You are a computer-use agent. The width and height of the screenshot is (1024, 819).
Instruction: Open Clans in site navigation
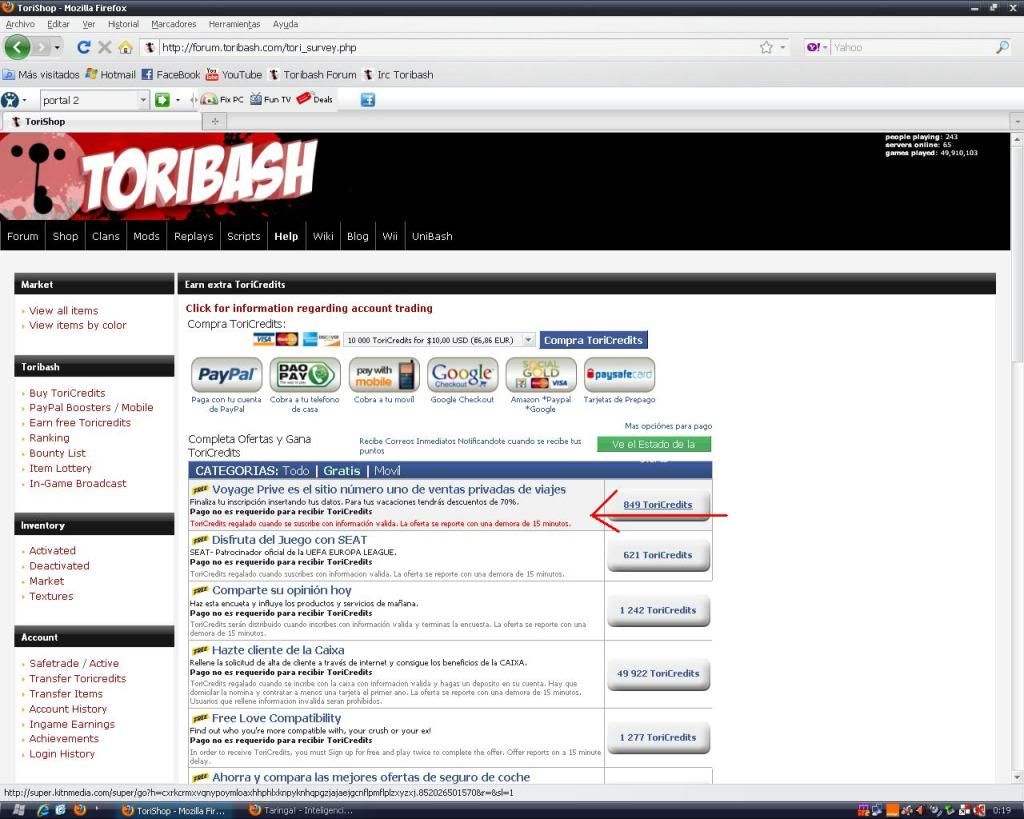106,236
